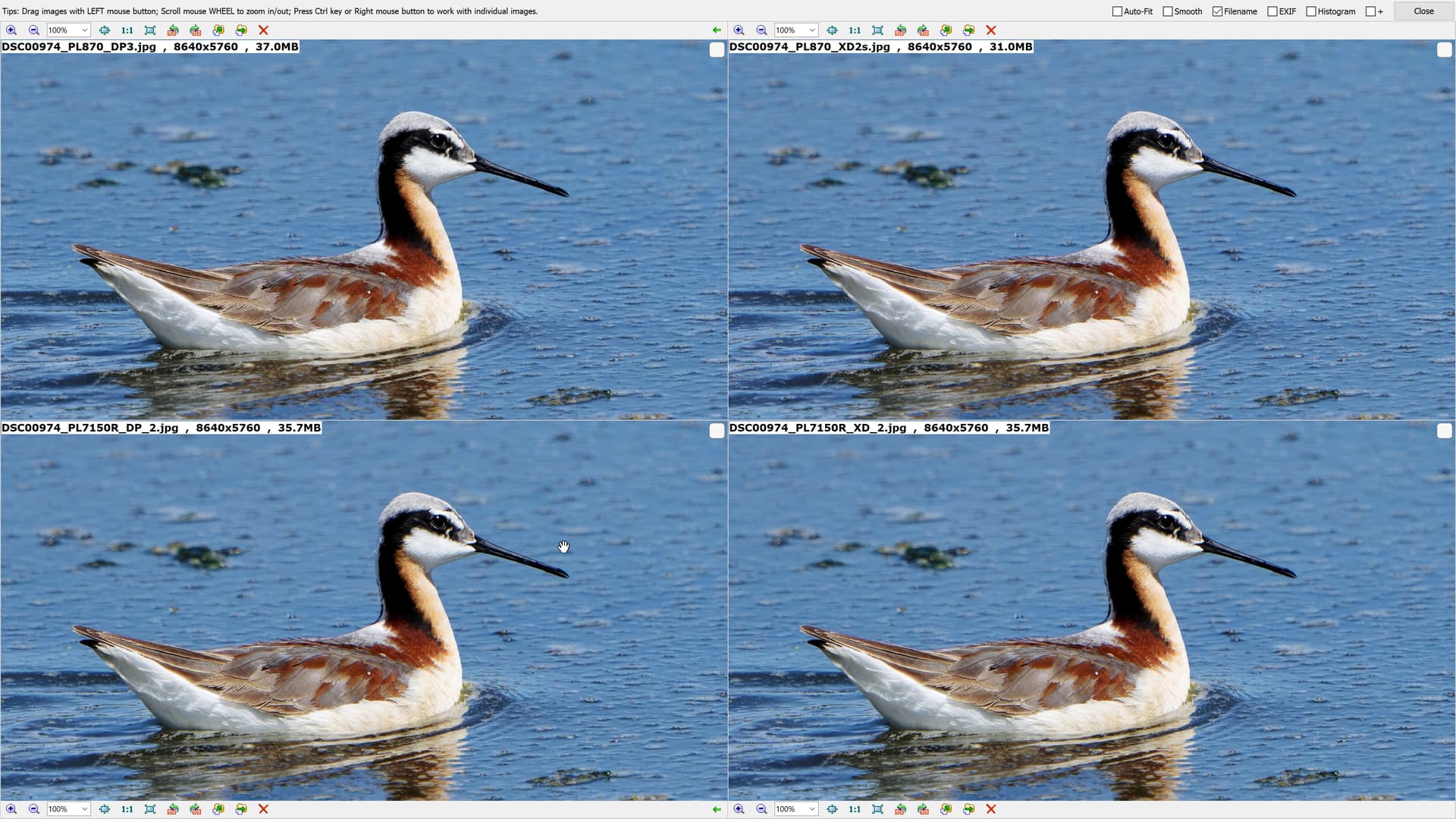Open zoom percentage dropdown for PL870_DP3 image
This screenshot has height=819, width=1456.
coord(84,30)
